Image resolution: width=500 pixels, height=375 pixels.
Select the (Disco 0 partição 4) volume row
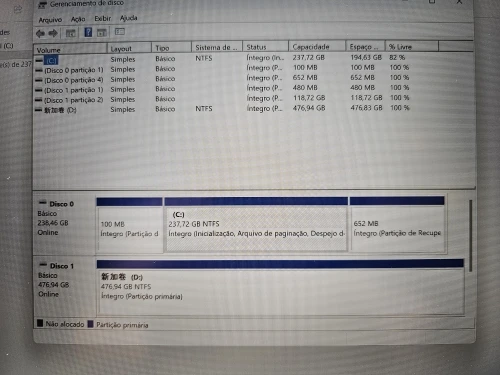pos(222,79)
